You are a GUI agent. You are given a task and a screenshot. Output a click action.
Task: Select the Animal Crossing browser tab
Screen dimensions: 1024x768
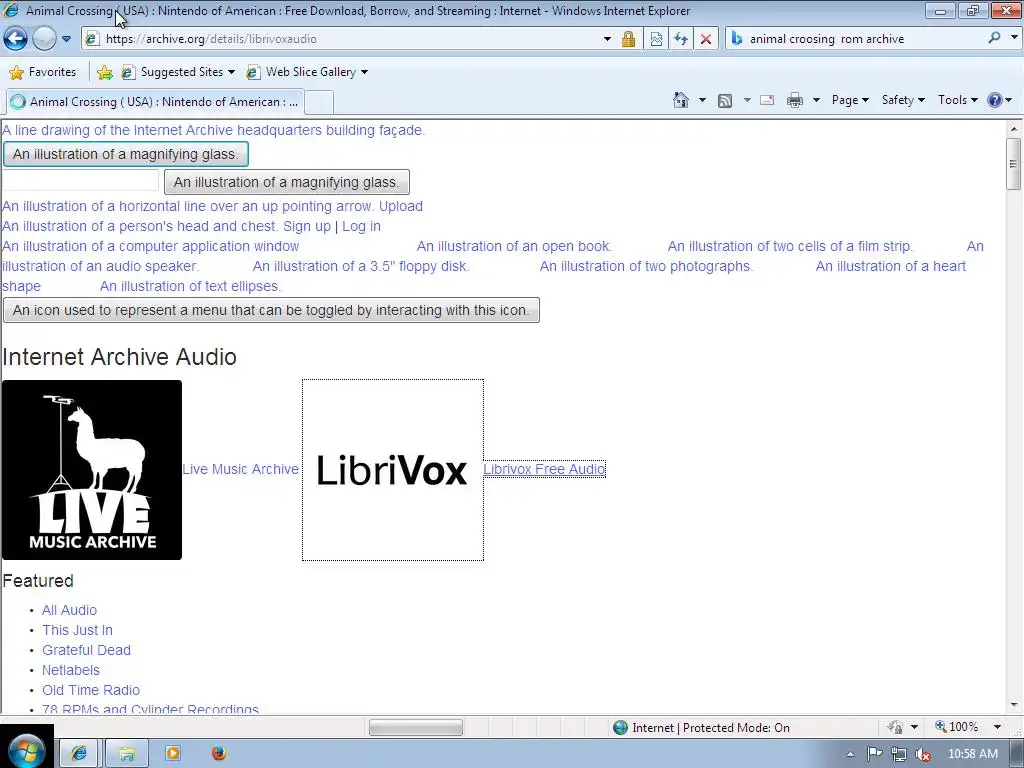[155, 102]
